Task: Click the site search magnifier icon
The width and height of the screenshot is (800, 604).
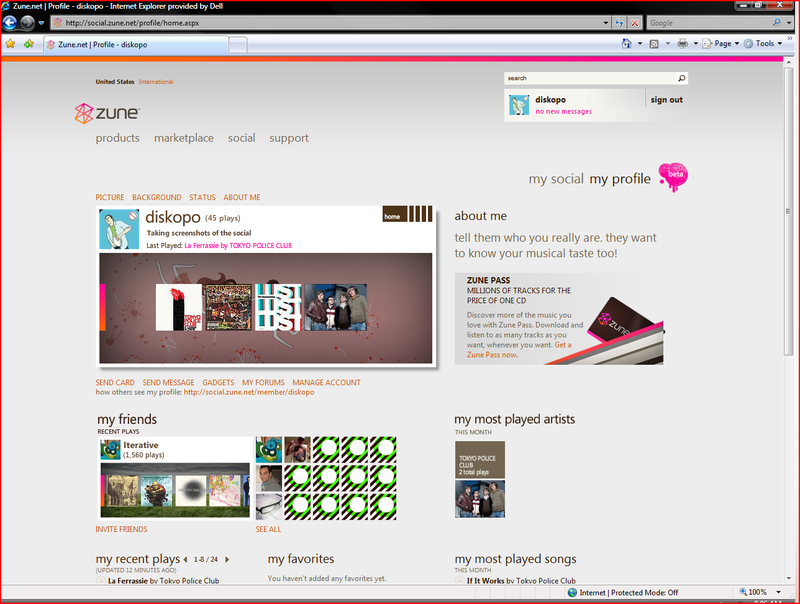Action: [x=682, y=78]
